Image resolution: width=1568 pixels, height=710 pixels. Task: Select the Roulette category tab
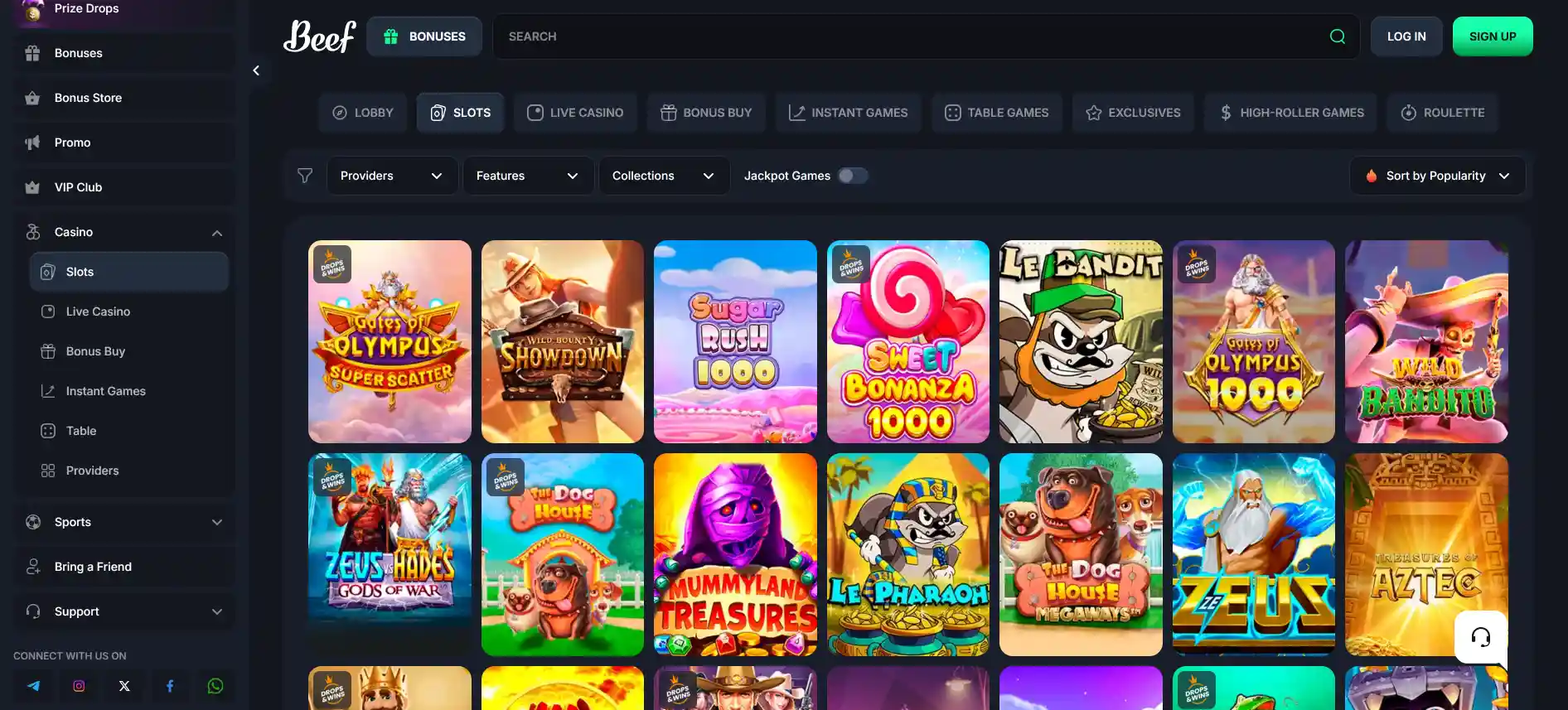pos(1442,113)
